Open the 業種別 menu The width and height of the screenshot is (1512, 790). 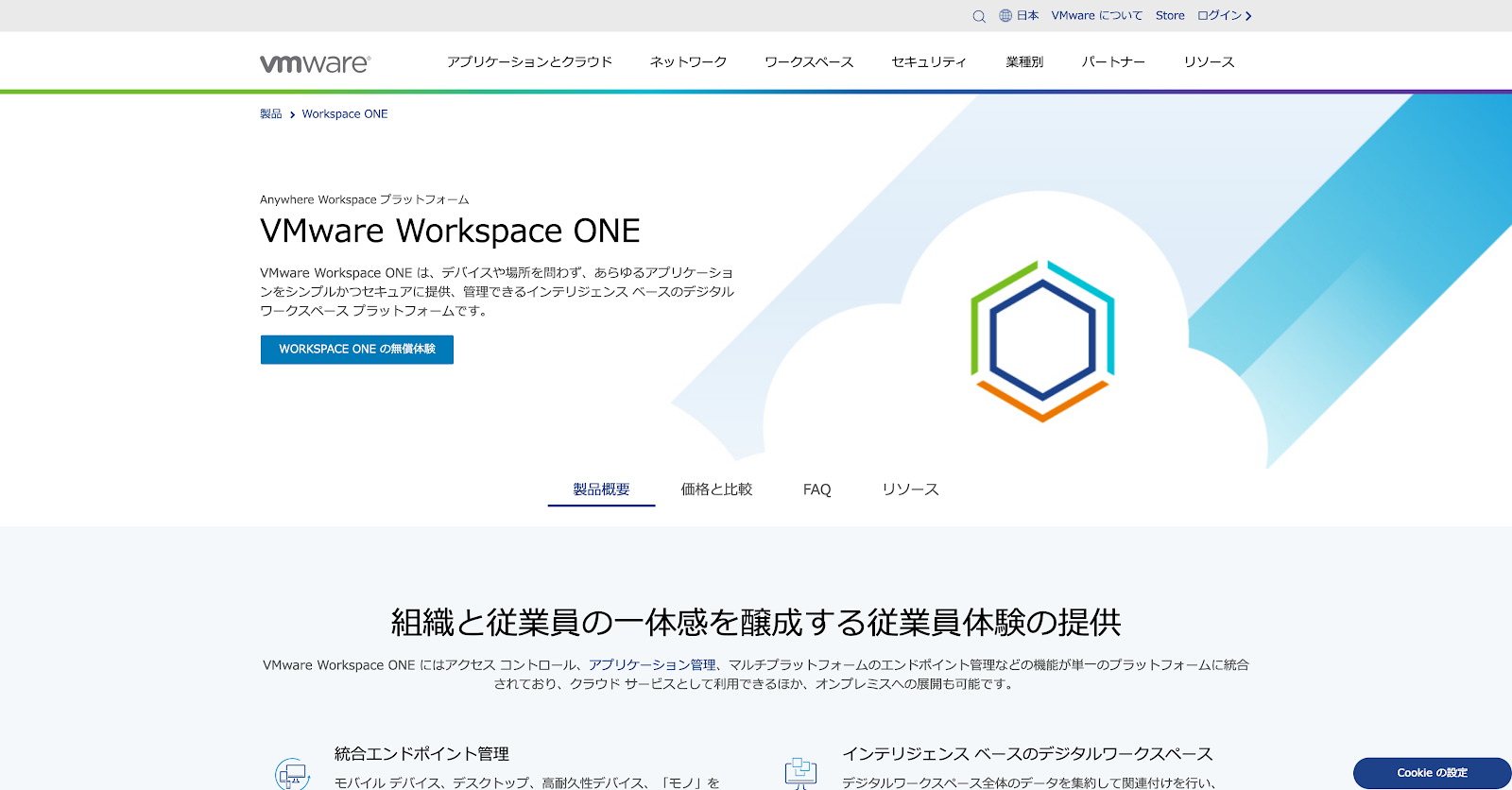(x=1024, y=62)
